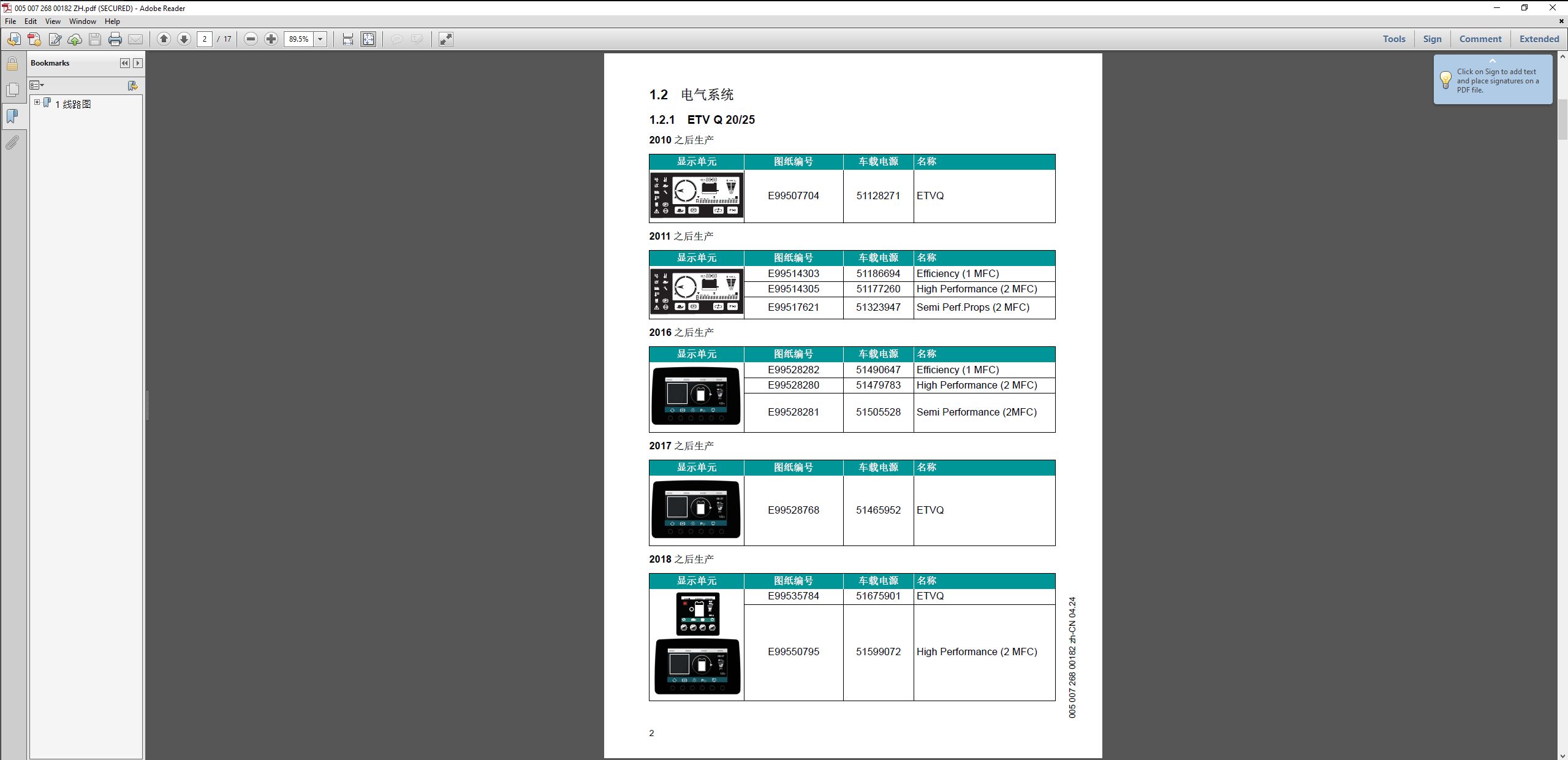Click the 2018 small display unit image

(698, 614)
